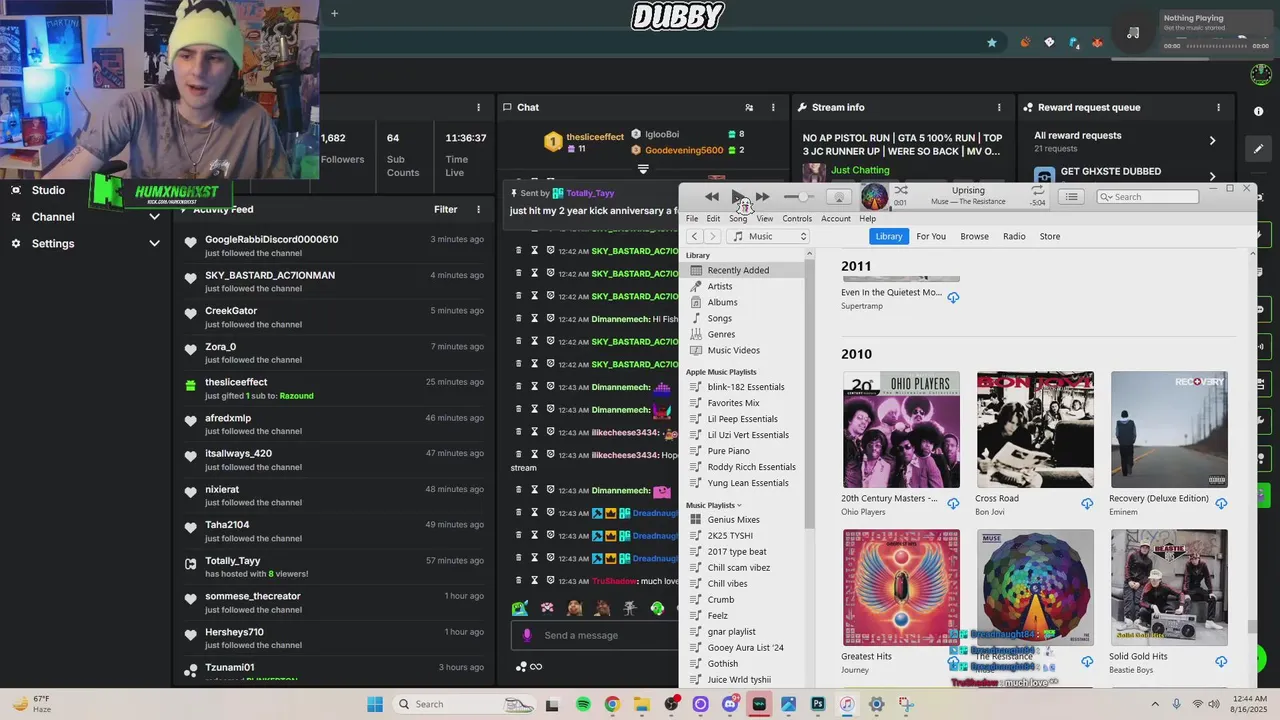Click the dashboard info circle icon
Image resolution: width=1280 pixels, height=720 pixels.
(1259, 111)
